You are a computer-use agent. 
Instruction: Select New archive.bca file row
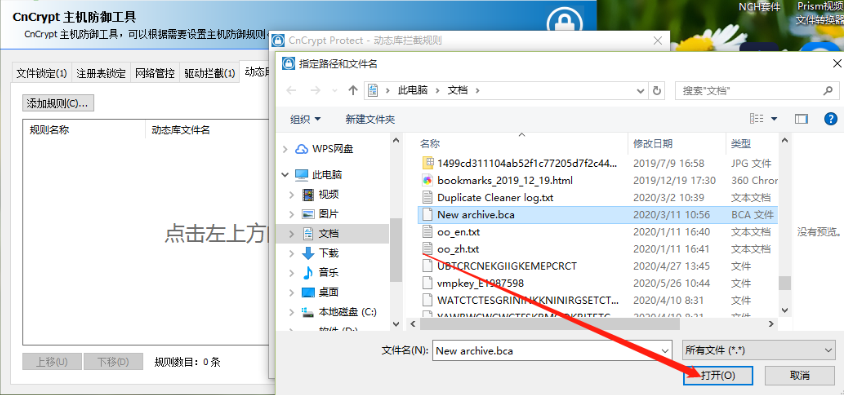coord(598,215)
